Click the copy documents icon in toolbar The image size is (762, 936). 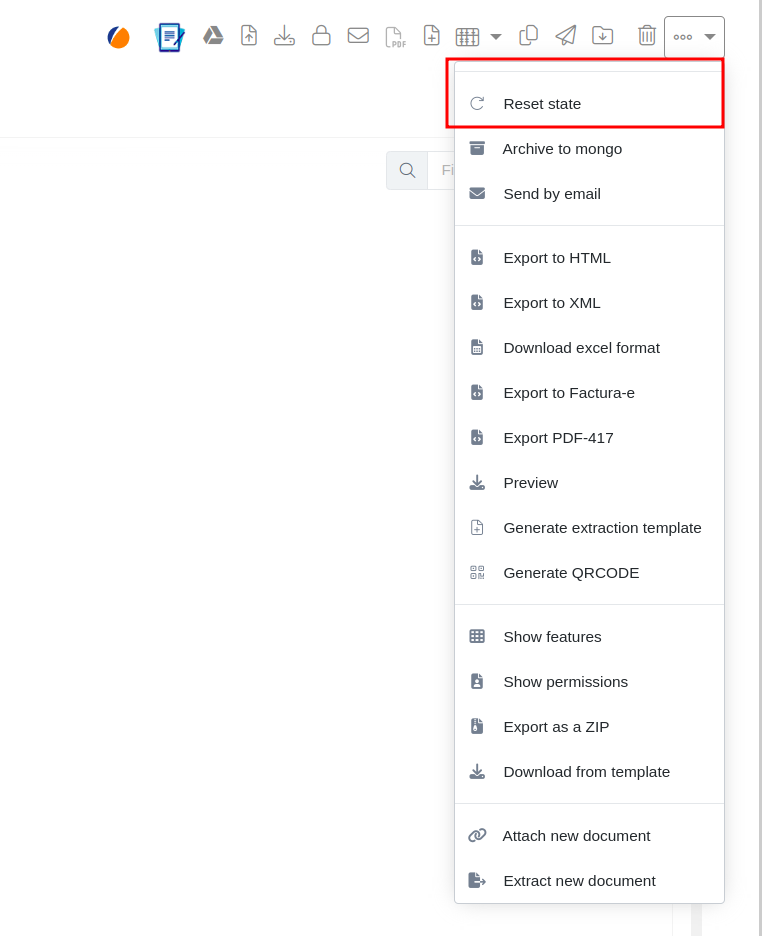528,36
